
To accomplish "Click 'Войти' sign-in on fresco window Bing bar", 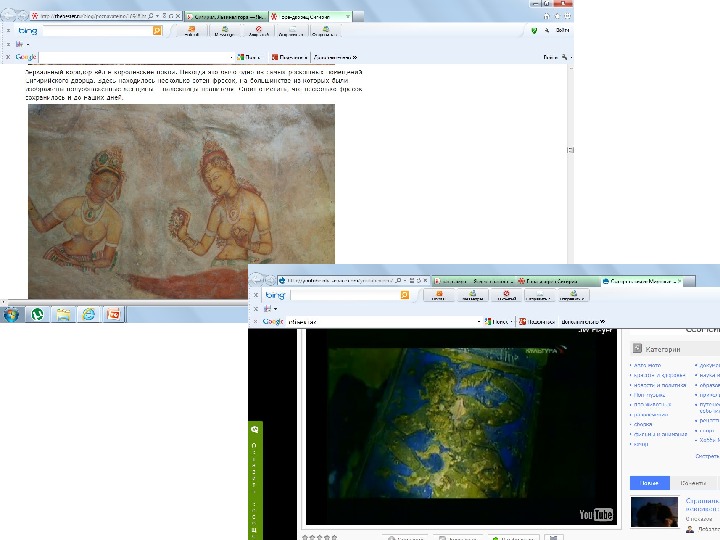I will pos(562,30).
